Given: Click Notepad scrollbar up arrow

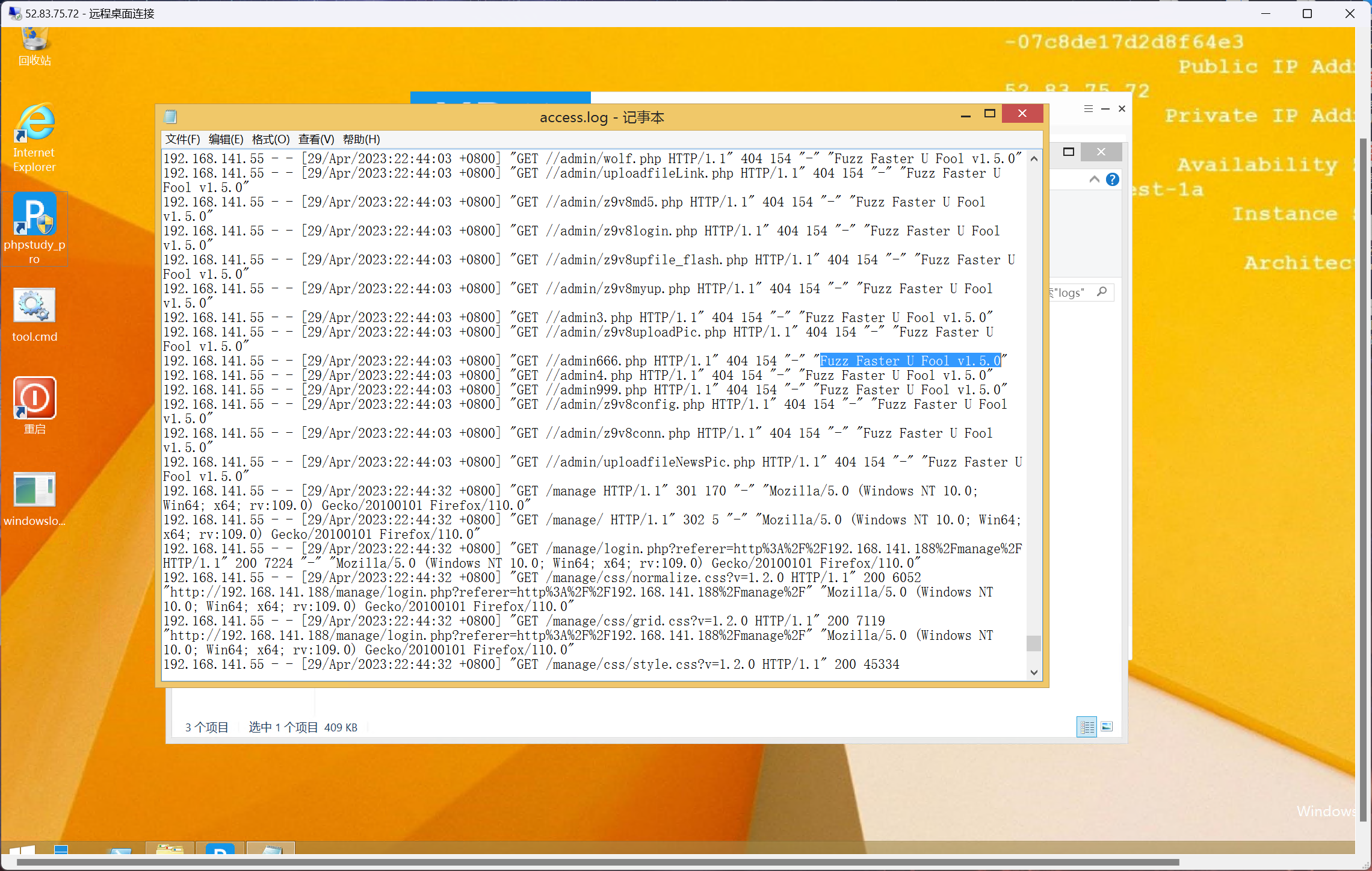Looking at the screenshot, I should pos(1034,159).
